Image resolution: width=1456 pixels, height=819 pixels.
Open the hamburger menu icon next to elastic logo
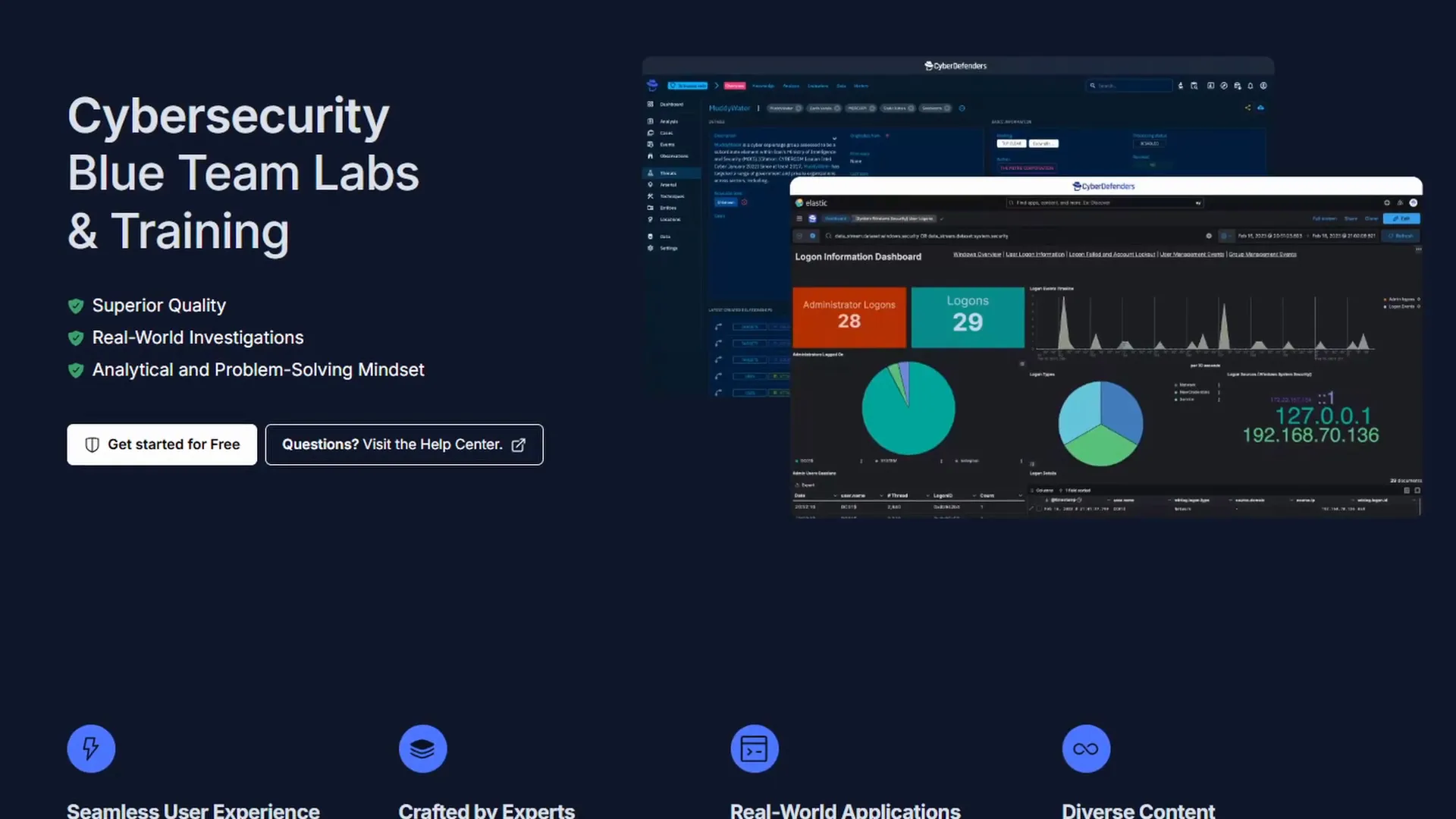click(x=800, y=218)
